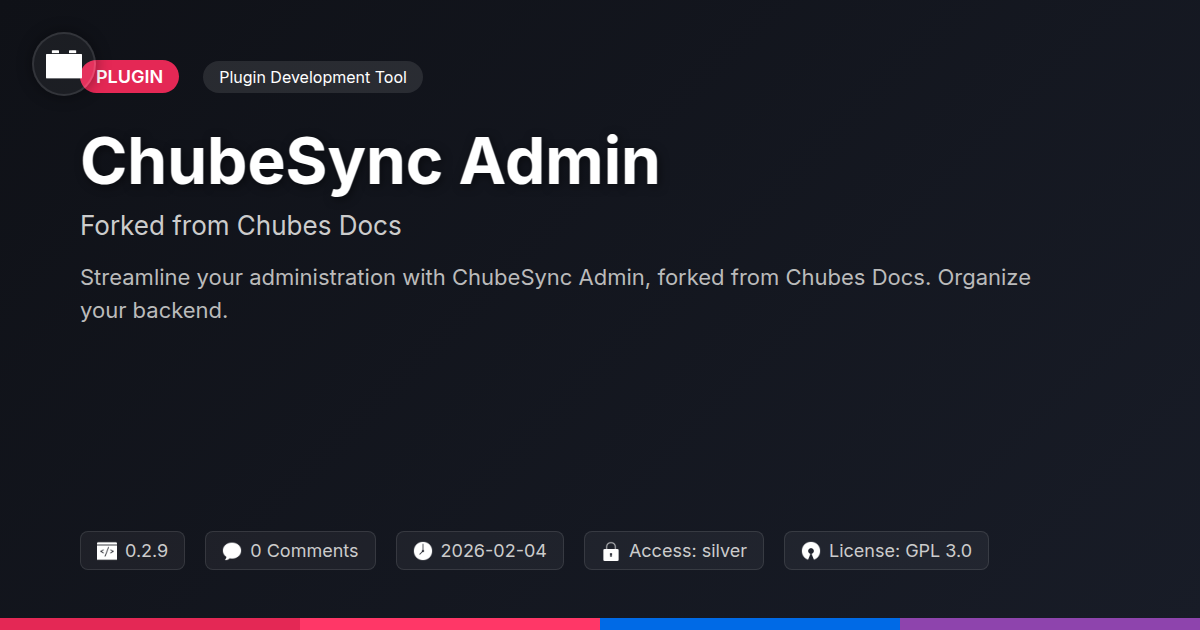Click the Access: silver label
This screenshot has height=630, width=1200.
[688, 551]
